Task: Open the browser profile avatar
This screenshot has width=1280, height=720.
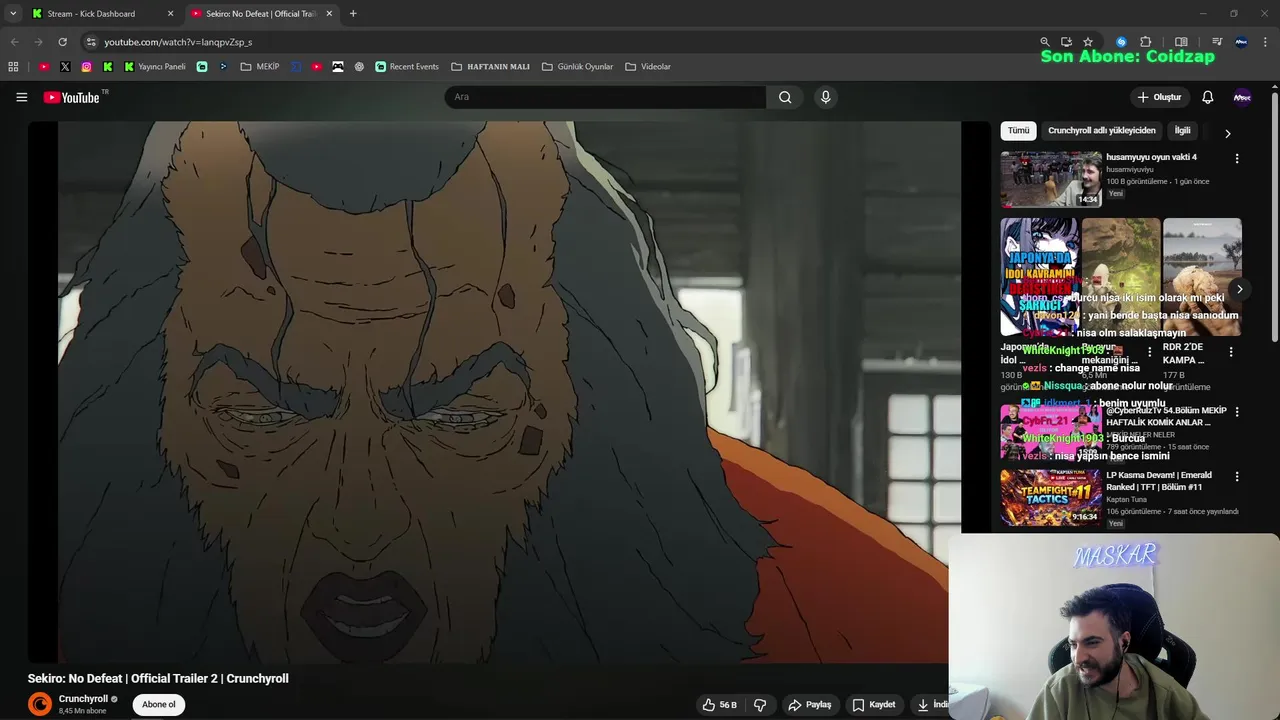Action: click(1241, 42)
